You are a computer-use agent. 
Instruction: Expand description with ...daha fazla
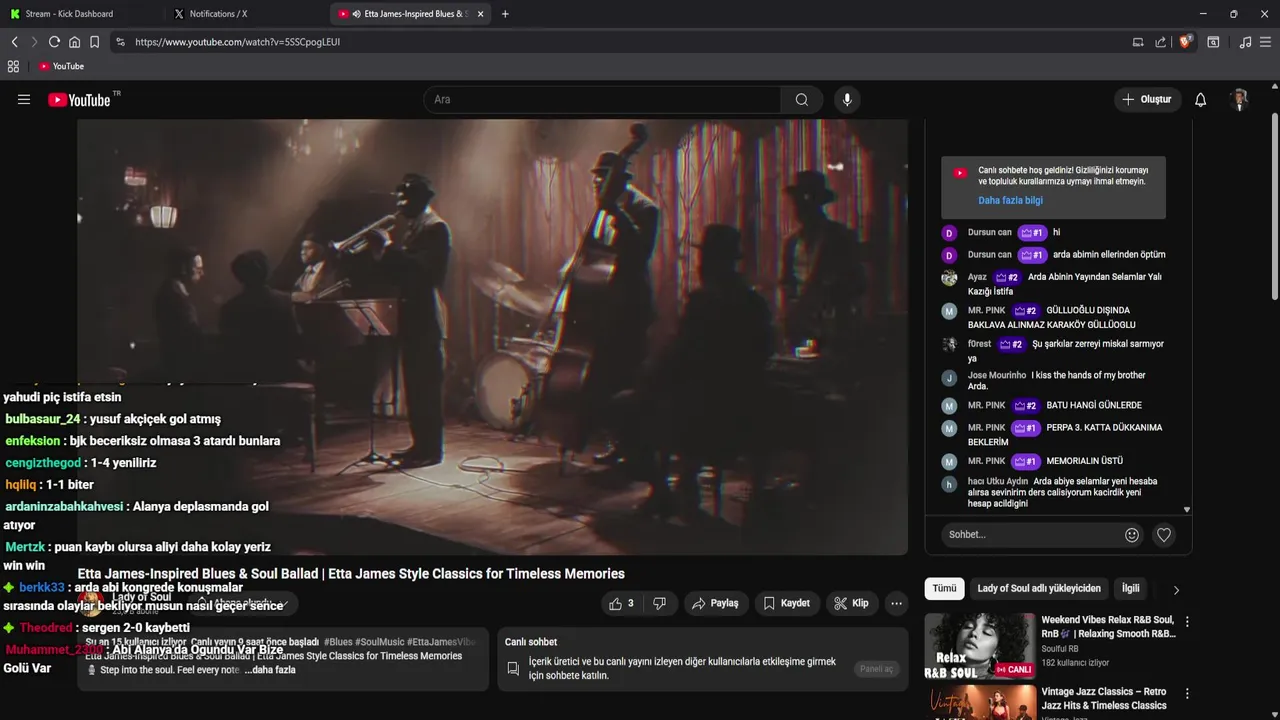[270, 670]
